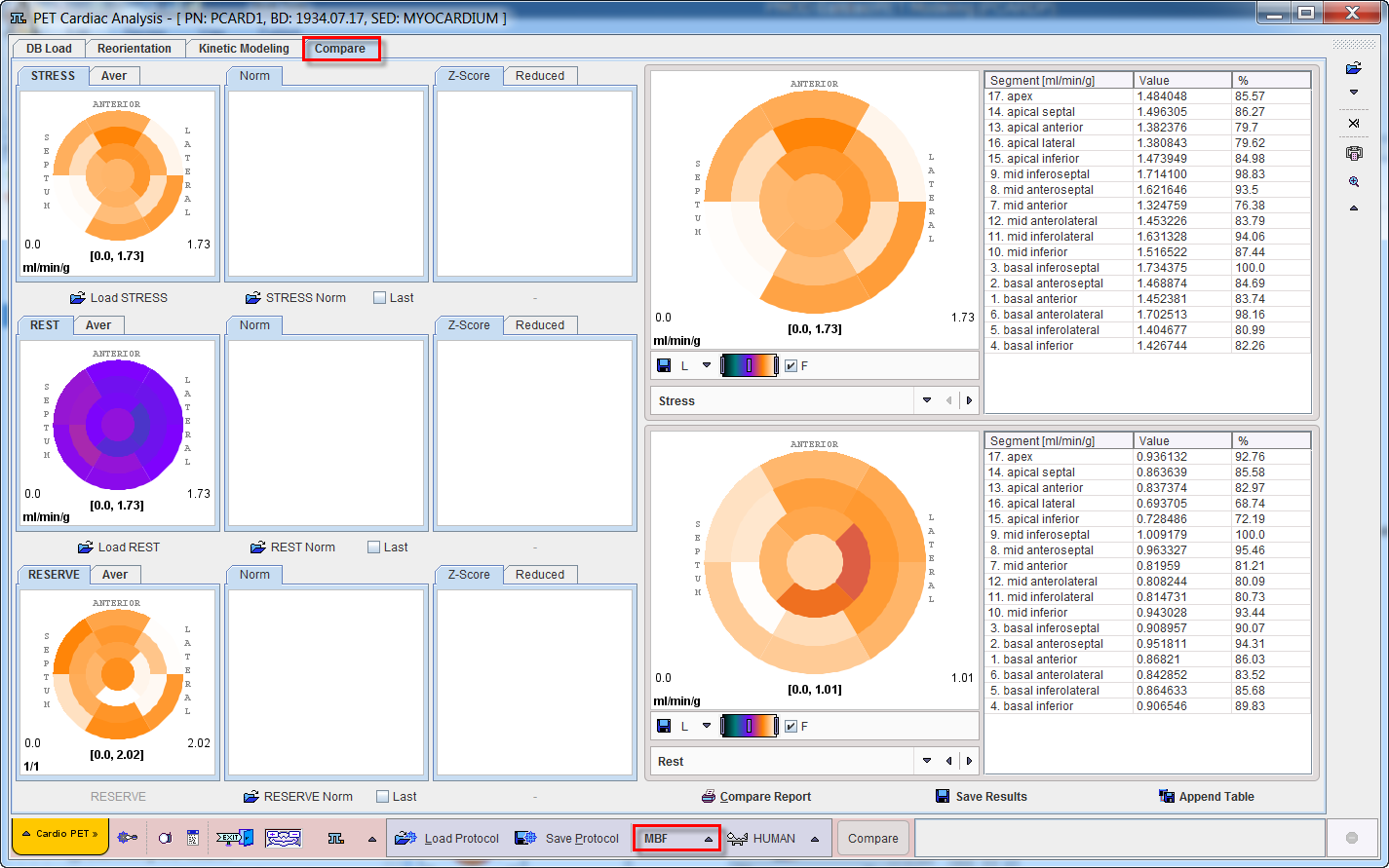Click the color gradient bar under Rest plot
This screenshot has height=868, width=1389.
coord(749,727)
